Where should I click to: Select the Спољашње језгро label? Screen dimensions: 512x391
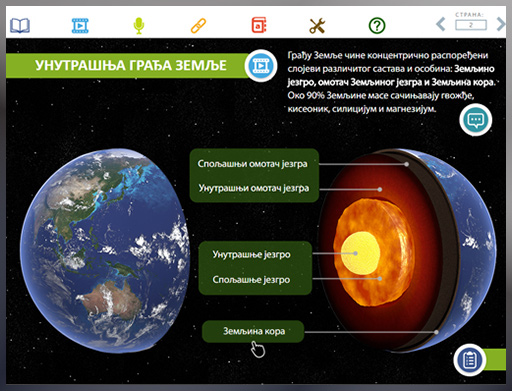pyautogui.click(x=251, y=279)
